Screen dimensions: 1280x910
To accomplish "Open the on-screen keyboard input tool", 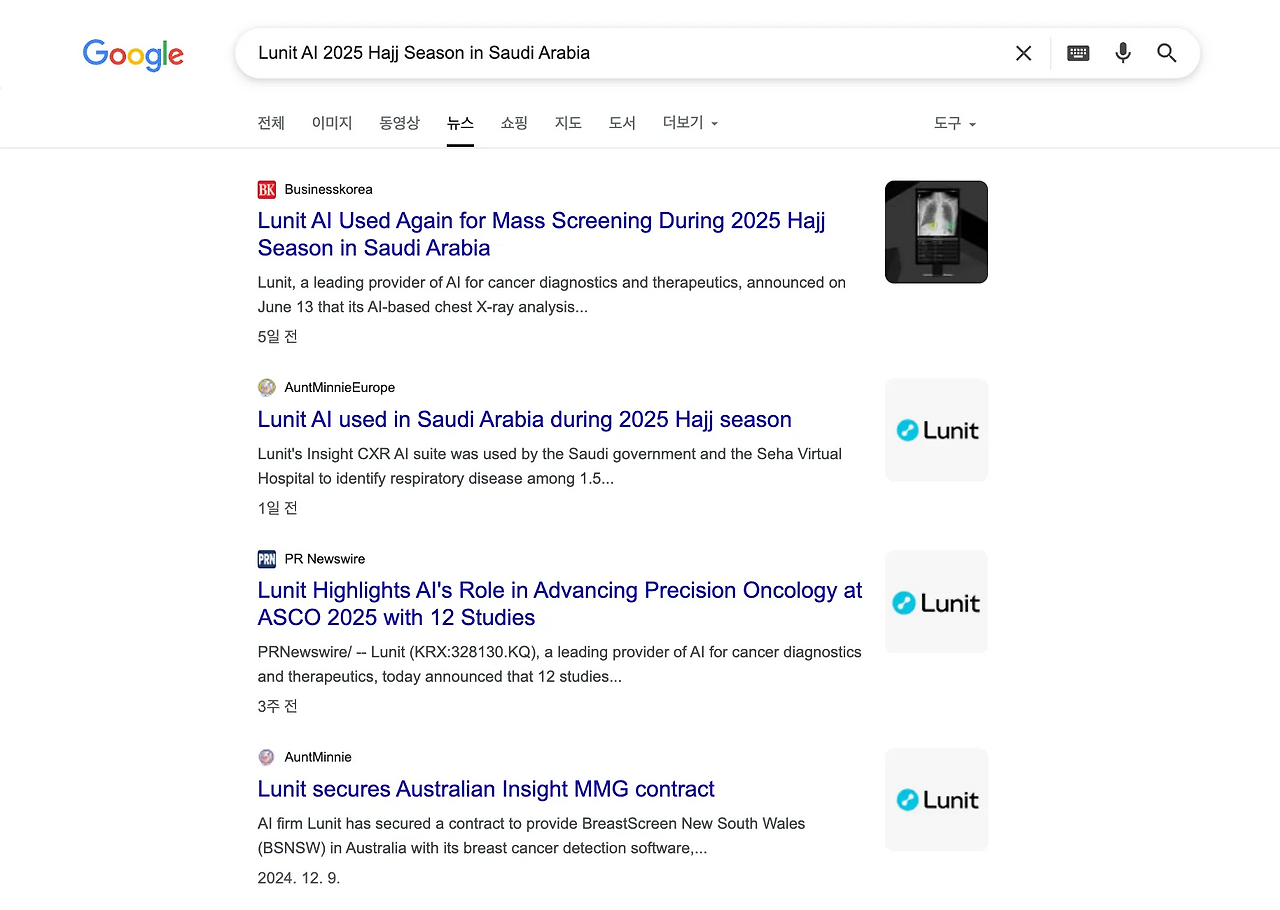I will click(1078, 53).
